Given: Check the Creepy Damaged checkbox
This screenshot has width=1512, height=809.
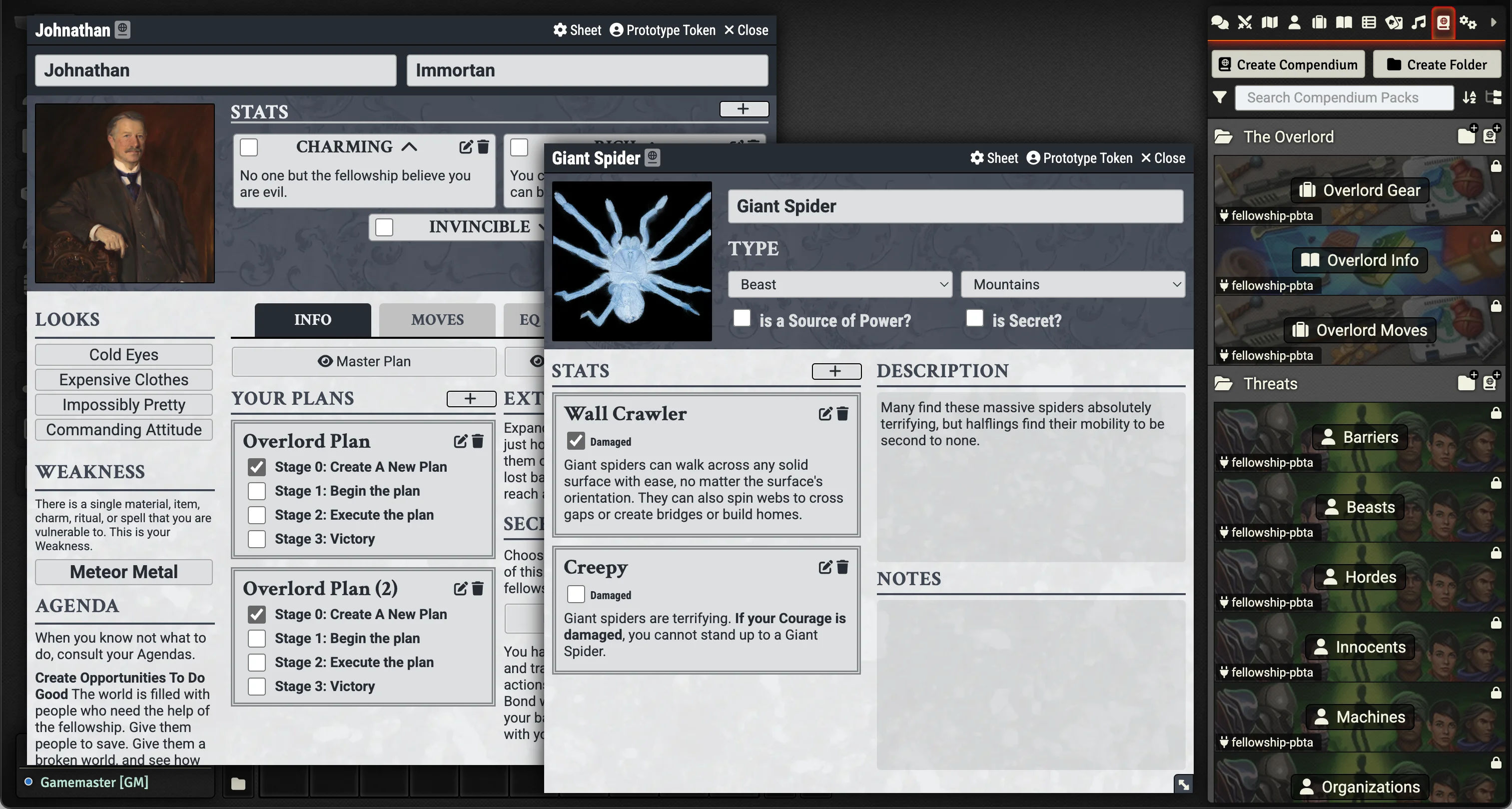Looking at the screenshot, I should point(576,594).
